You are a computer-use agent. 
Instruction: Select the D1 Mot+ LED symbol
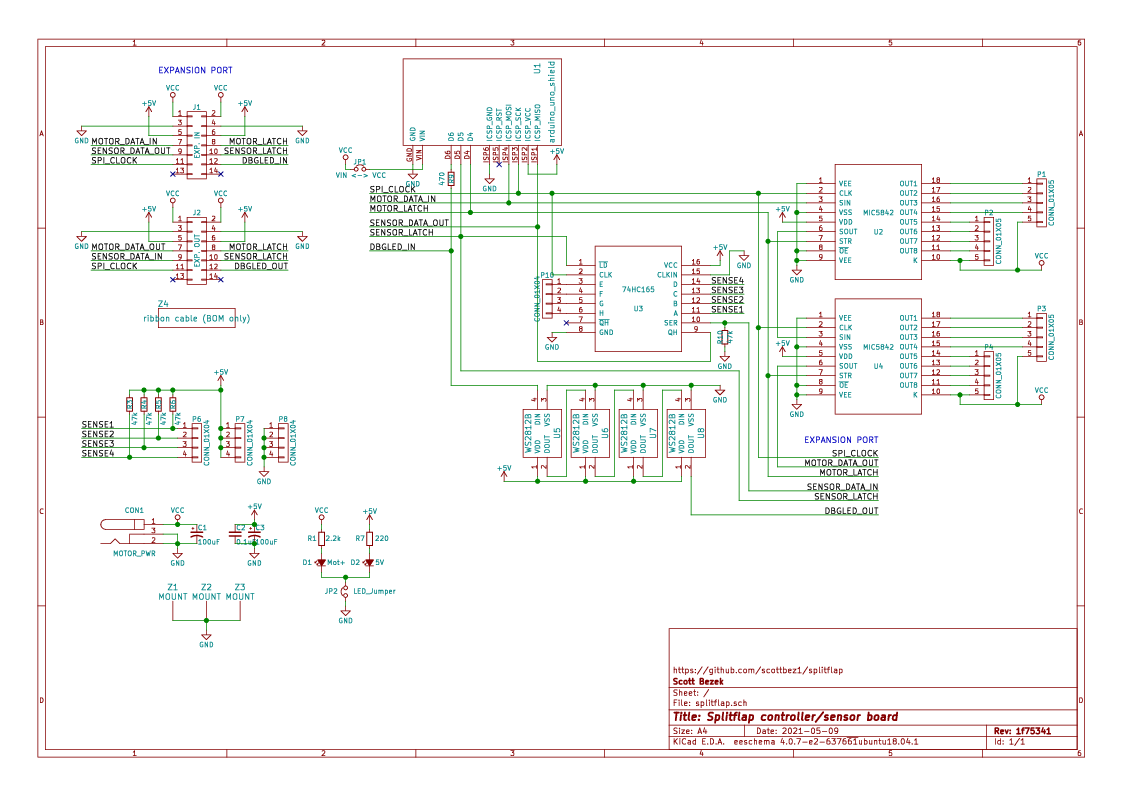321,563
